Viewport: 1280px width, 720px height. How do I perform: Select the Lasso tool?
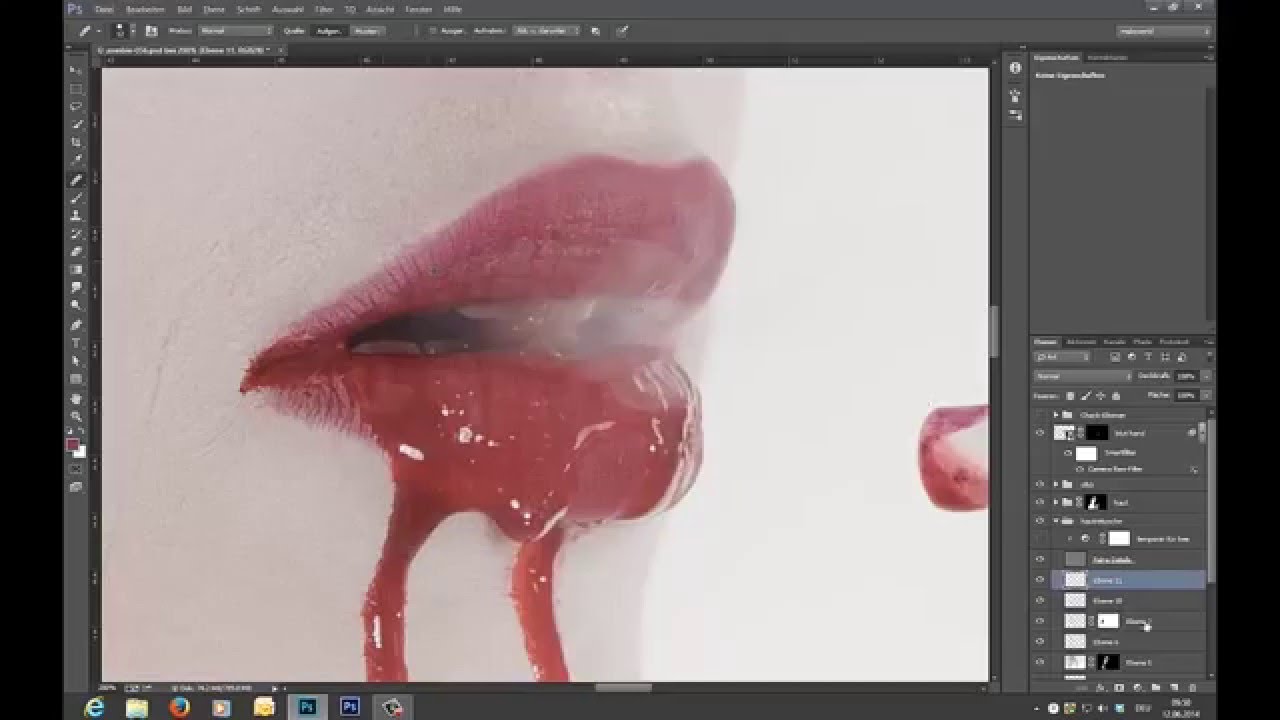coord(76,106)
